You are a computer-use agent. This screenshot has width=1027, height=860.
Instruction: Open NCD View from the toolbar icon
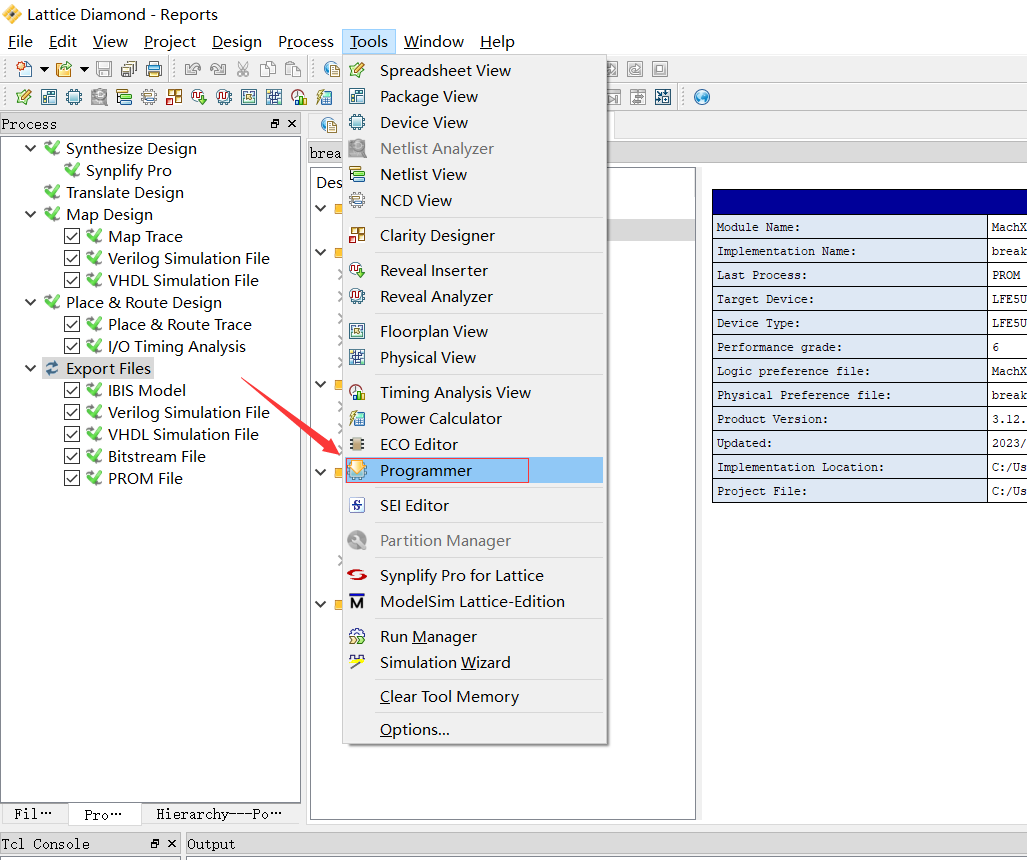point(149,98)
